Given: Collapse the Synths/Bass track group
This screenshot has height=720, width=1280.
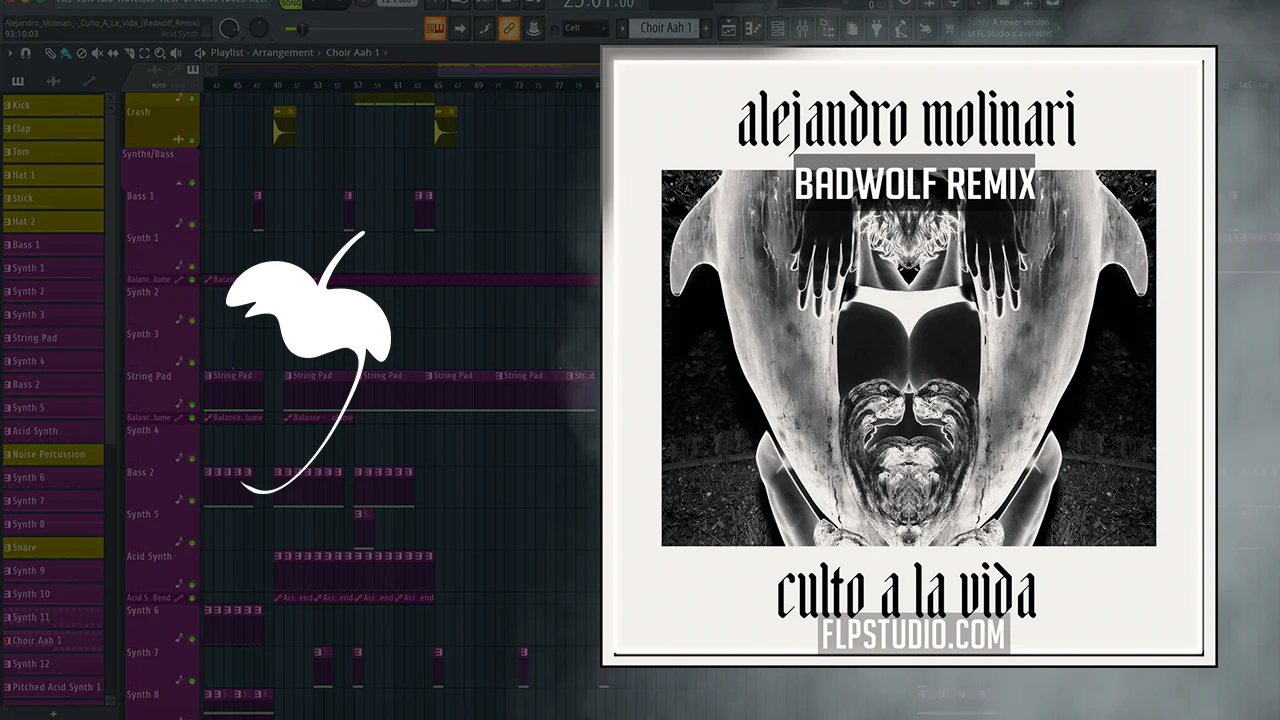Looking at the screenshot, I should [x=180, y=183].
